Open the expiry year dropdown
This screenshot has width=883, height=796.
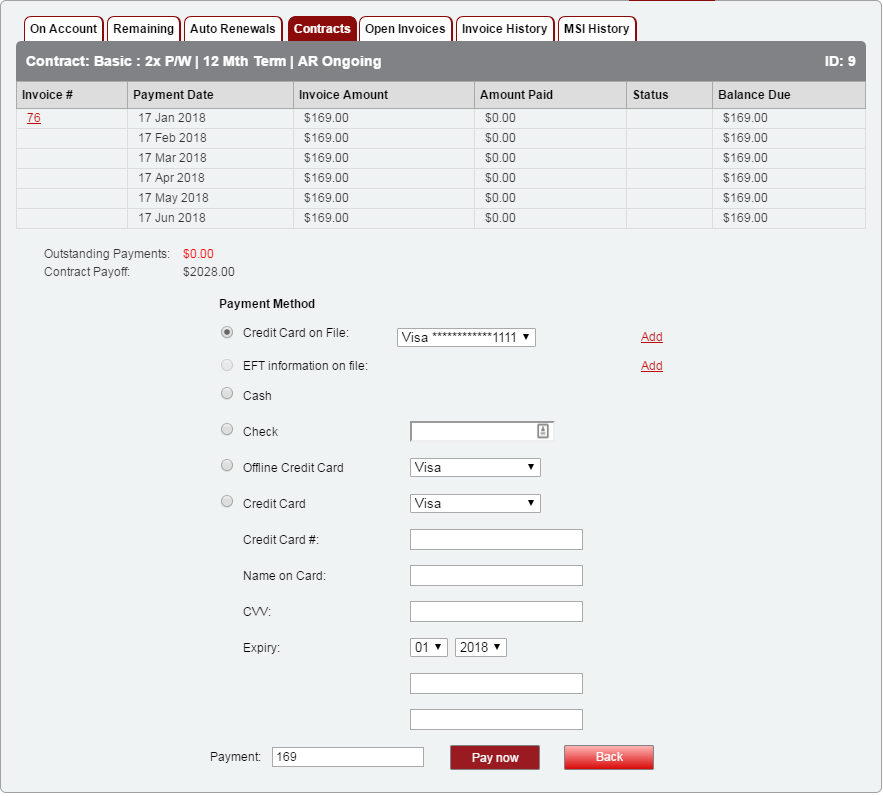click(x=481, y=648)
